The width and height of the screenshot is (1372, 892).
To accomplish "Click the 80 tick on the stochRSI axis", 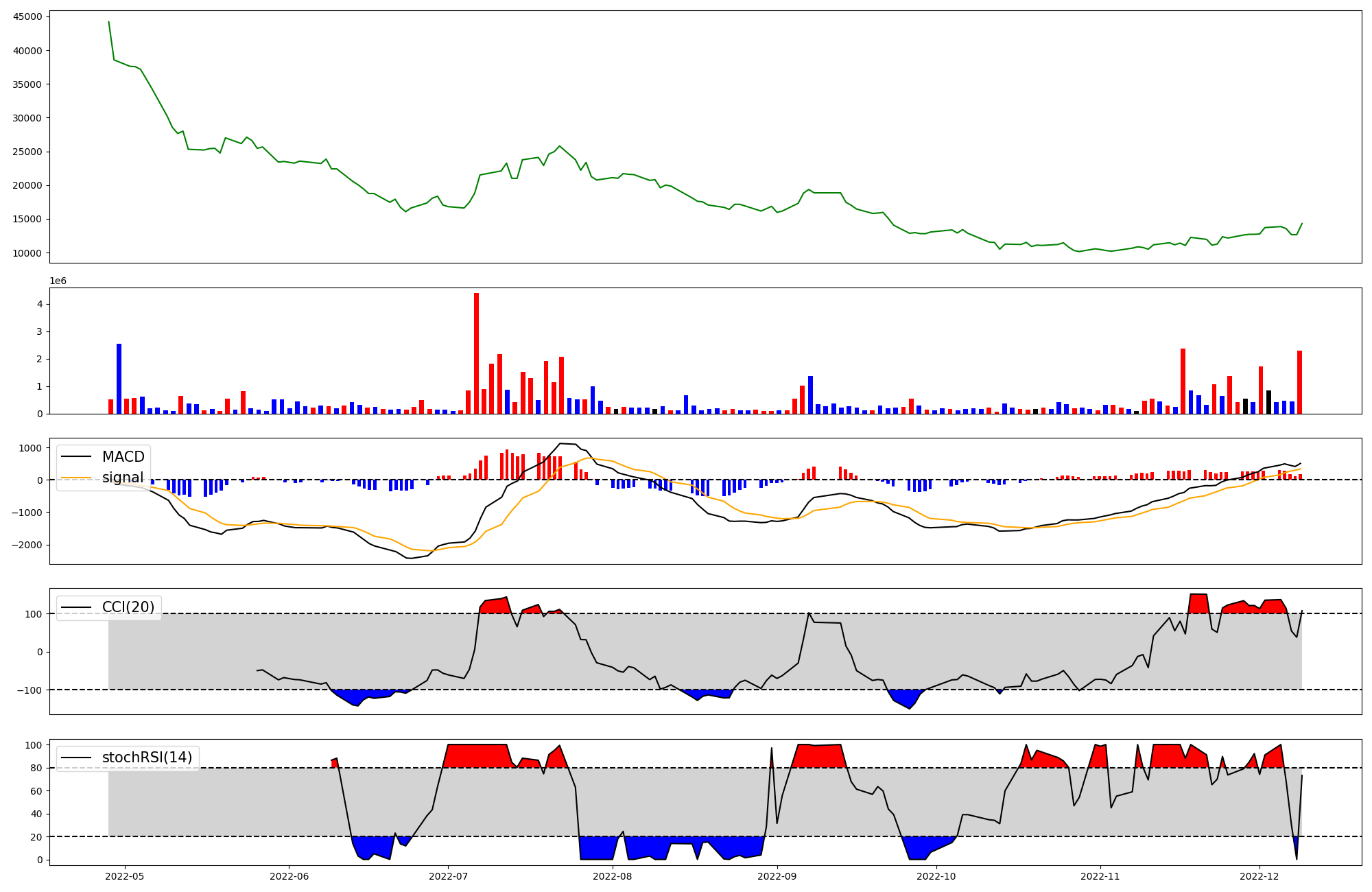I will [36, 768].
